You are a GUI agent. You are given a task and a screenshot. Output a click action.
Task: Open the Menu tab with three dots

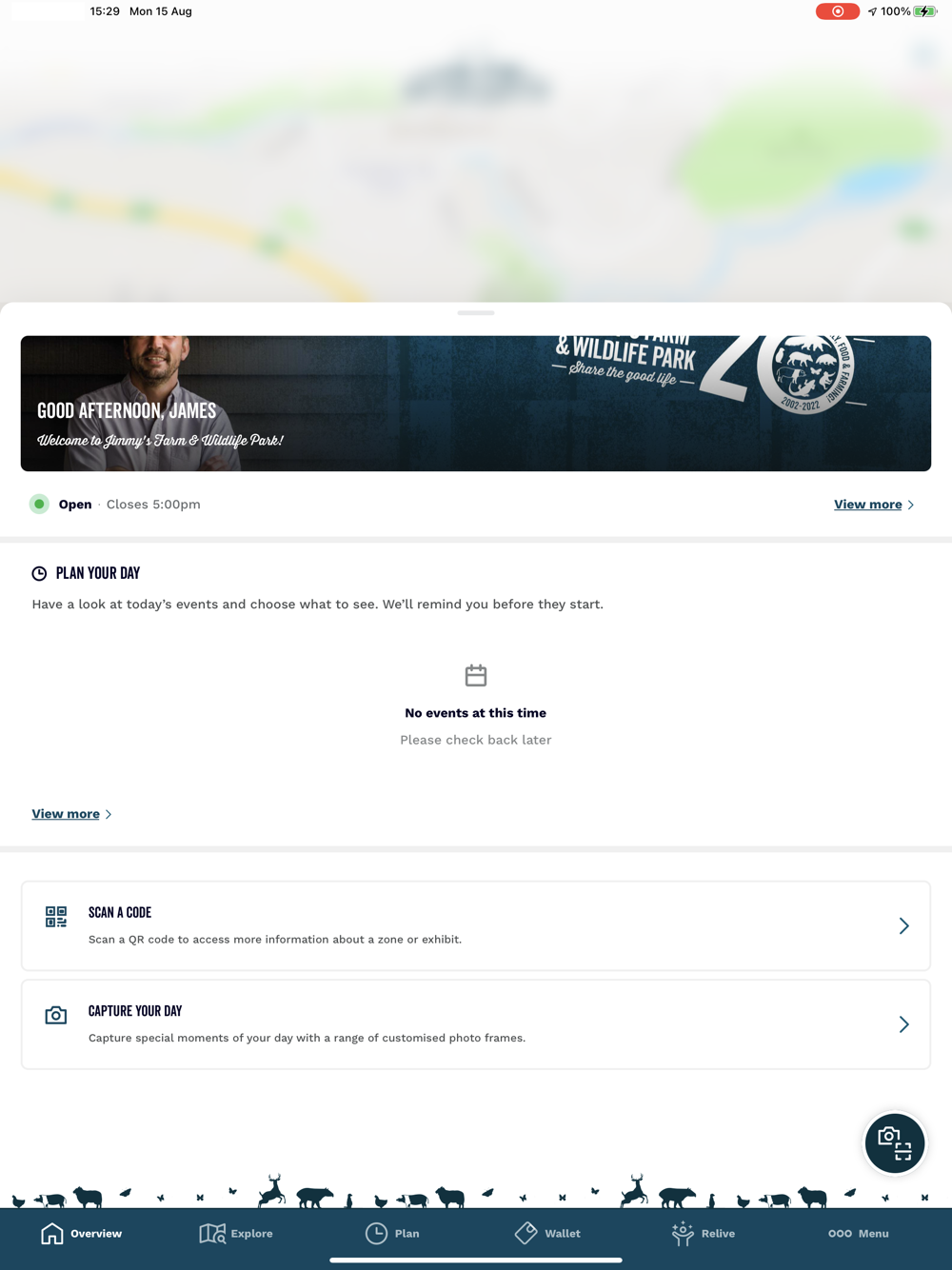pyautogui.click(x=859, y=1234)
